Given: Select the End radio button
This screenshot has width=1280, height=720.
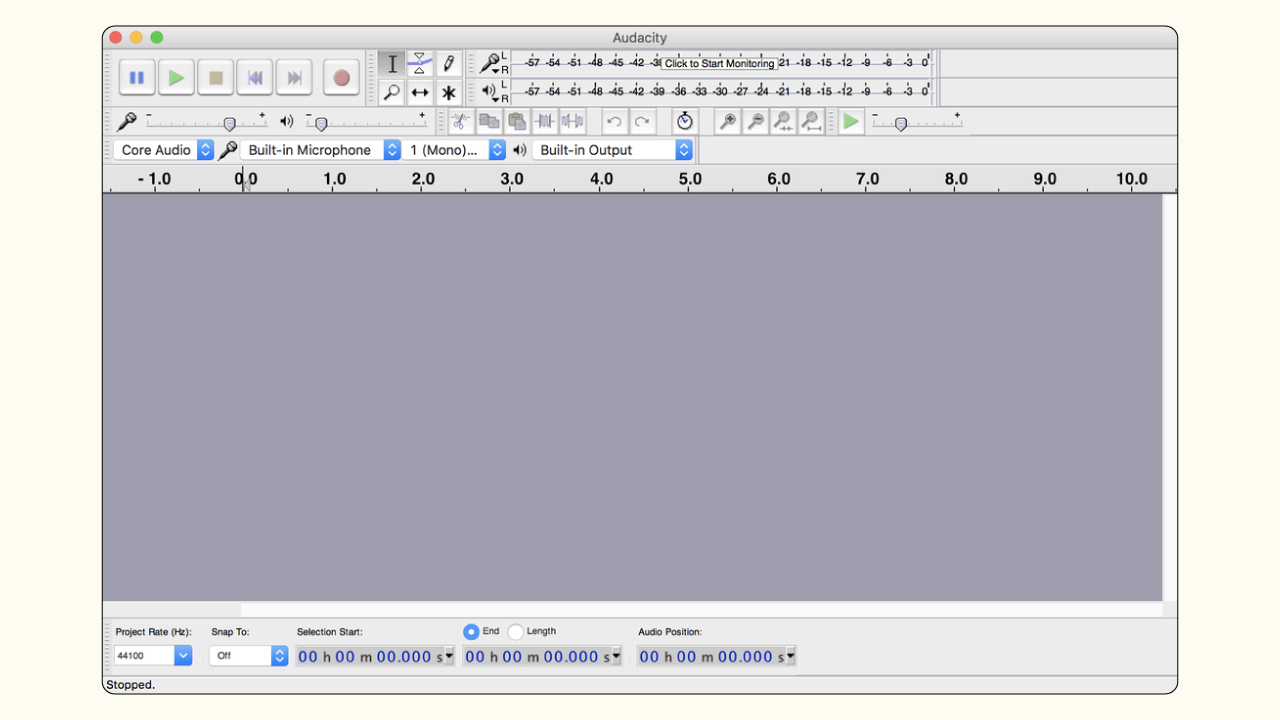Looking at the screenshot, I should pyautogui.click(x=471, y=632).
